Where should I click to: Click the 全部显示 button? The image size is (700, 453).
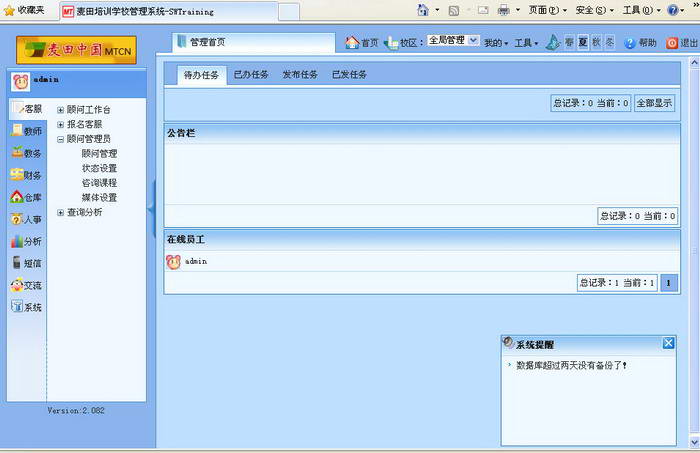(655, 103)
